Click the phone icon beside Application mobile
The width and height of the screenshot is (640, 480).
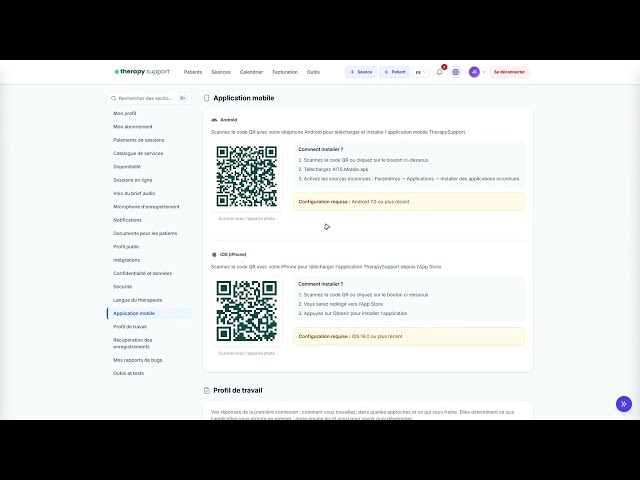207,98
